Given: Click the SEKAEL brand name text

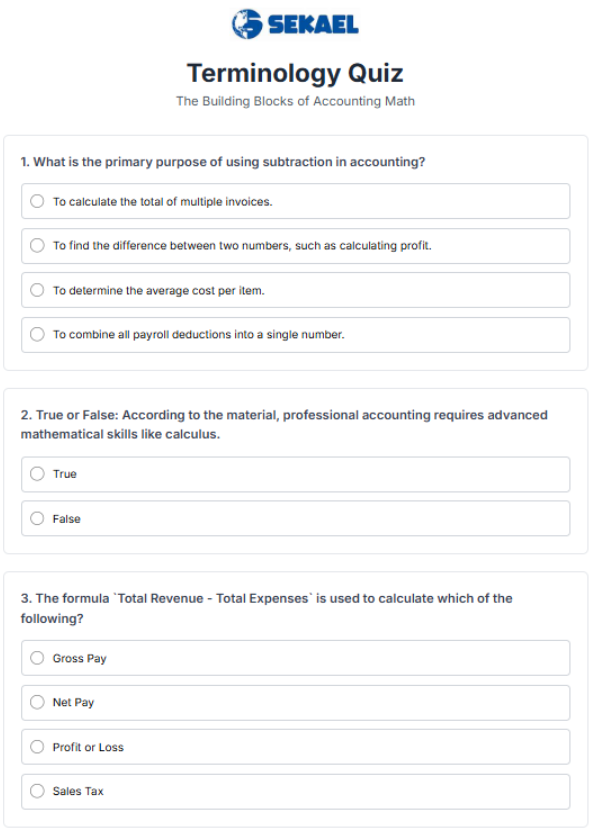Looking at the screenshot, I should 313,25.
